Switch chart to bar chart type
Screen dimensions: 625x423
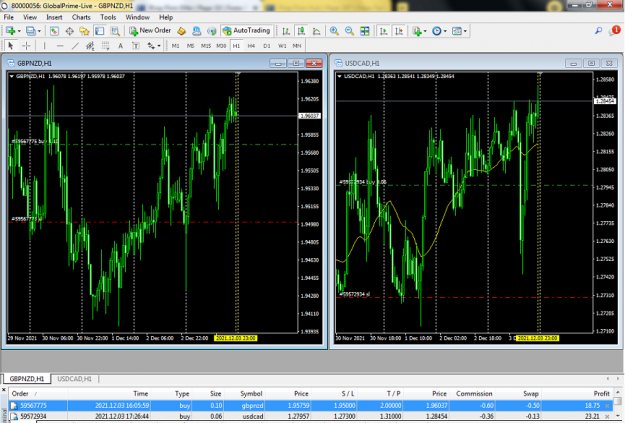click(x=286, y=31)
